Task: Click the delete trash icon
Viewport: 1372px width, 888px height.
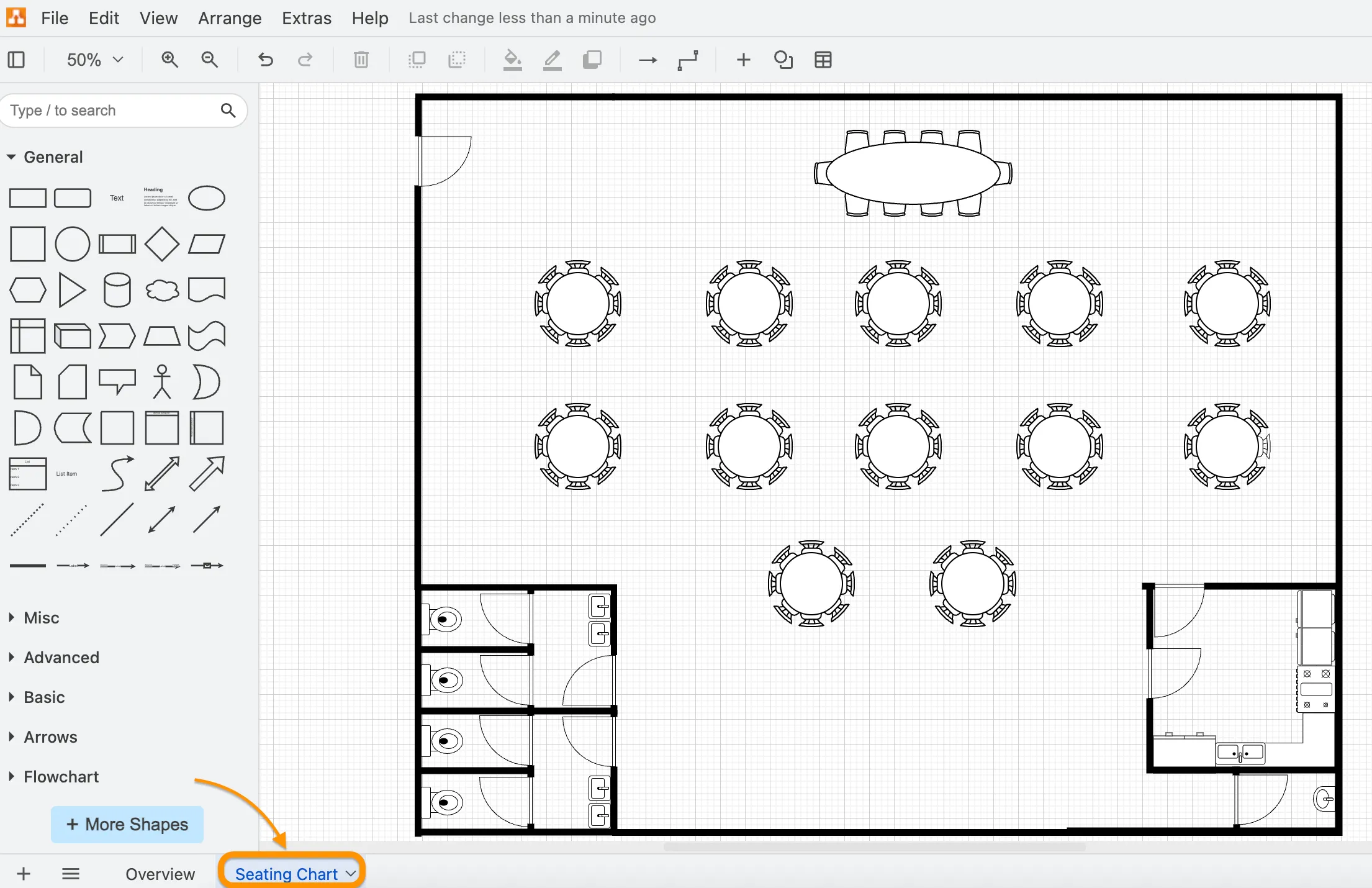Action: tap(361, 60)
